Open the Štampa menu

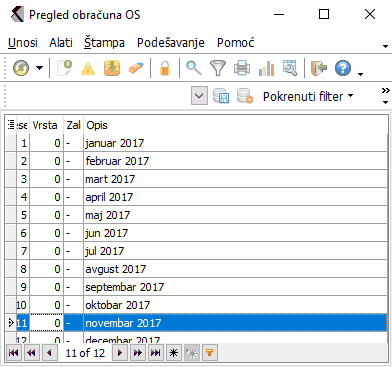104,43
